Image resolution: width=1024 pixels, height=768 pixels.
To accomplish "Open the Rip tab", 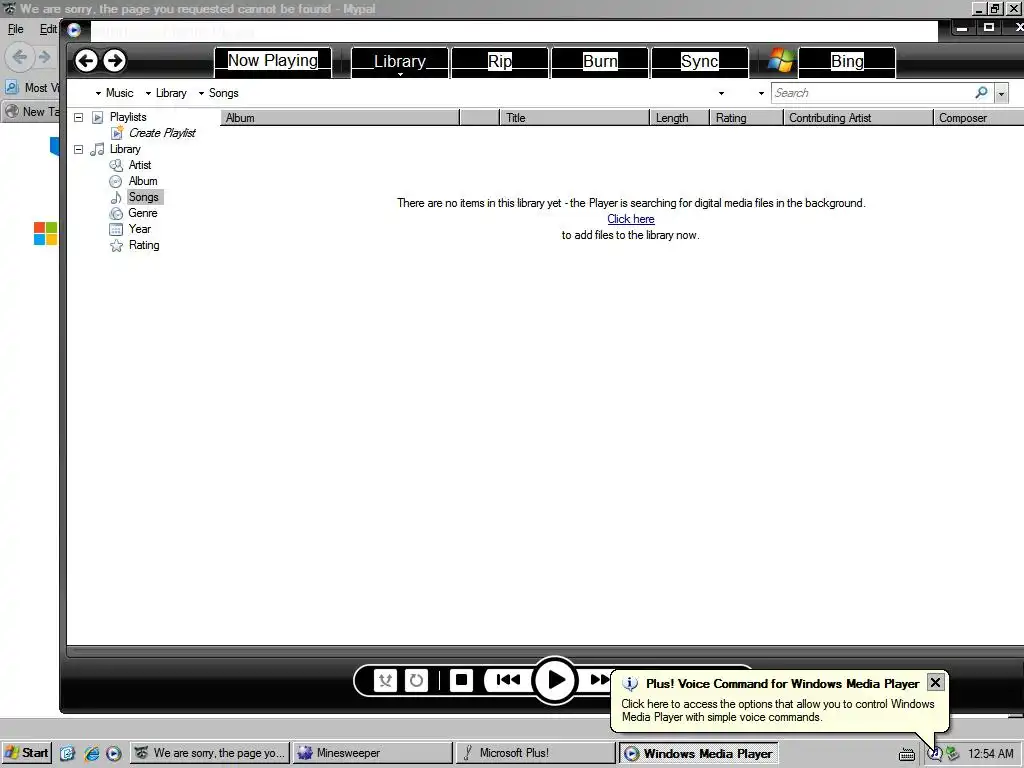I will tap(500, 62).
